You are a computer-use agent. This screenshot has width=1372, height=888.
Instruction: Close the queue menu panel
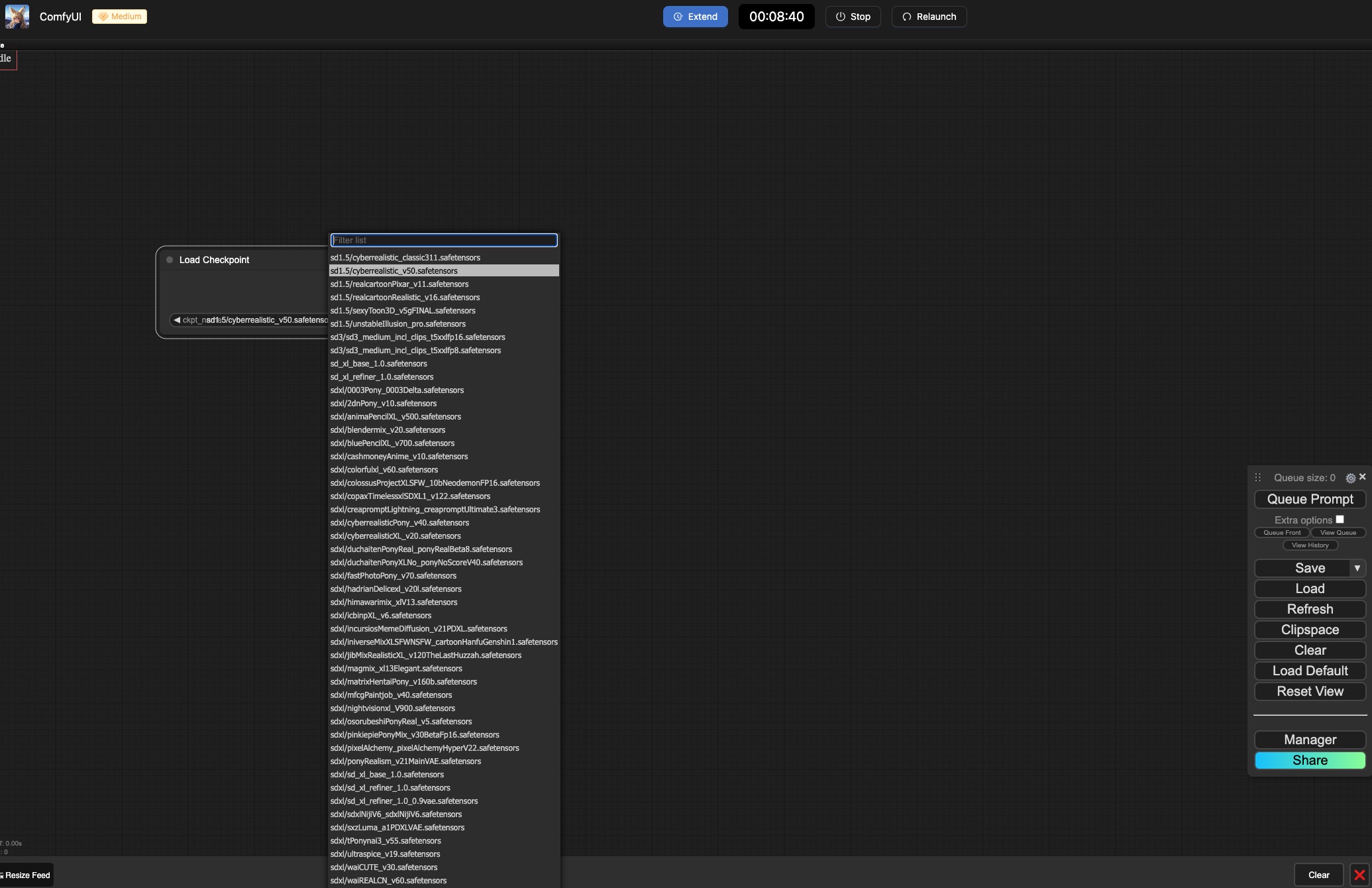[1363, 476]
